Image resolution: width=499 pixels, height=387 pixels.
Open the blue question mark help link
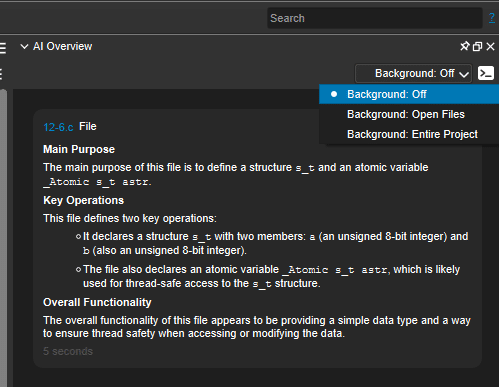click(492, 18)
